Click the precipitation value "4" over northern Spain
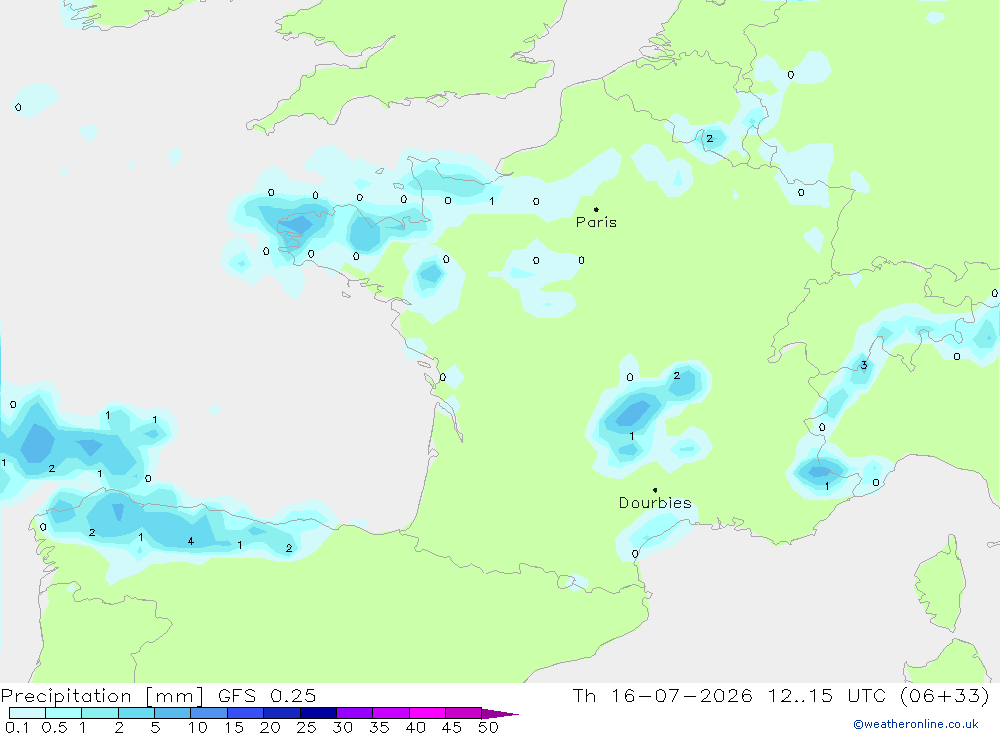 [x=191, y=541]
